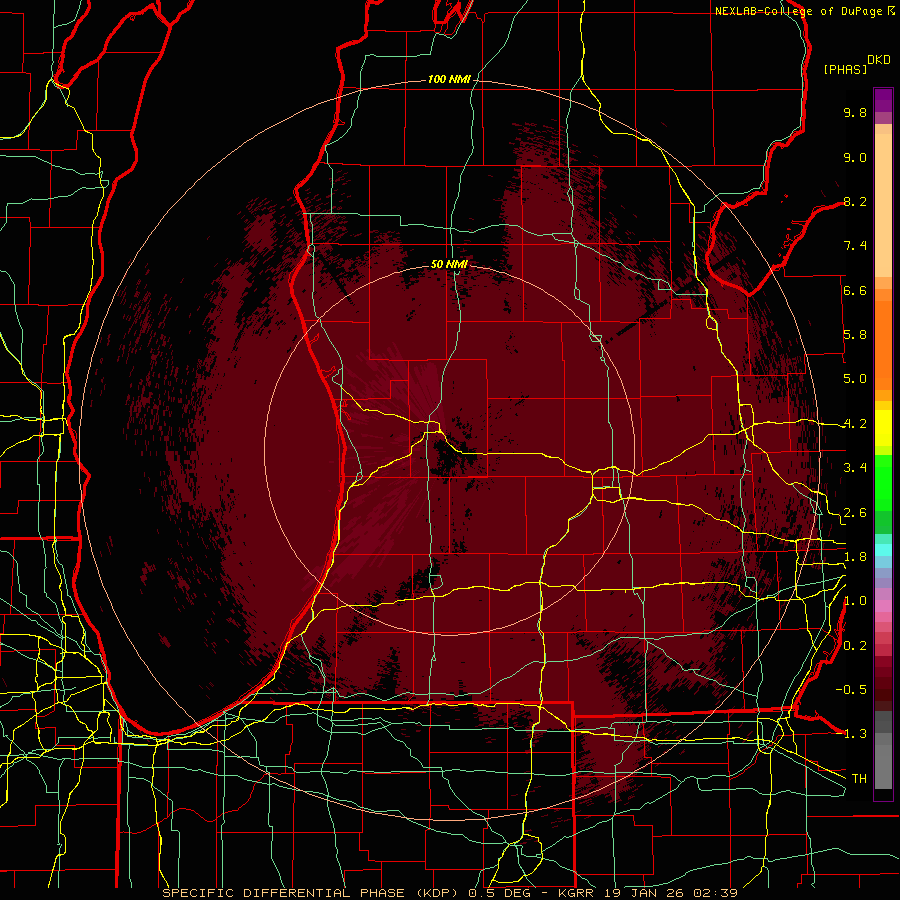Click the 1.8 legend value
Image resolution: width=900 pixels, height=900 pixels.
[855, 557]
